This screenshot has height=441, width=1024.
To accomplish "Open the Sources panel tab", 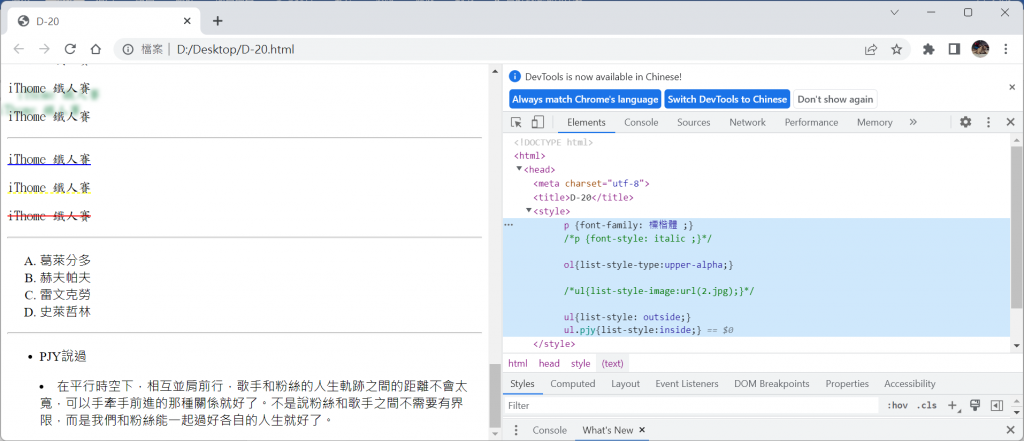I will (x=694, y=122).
